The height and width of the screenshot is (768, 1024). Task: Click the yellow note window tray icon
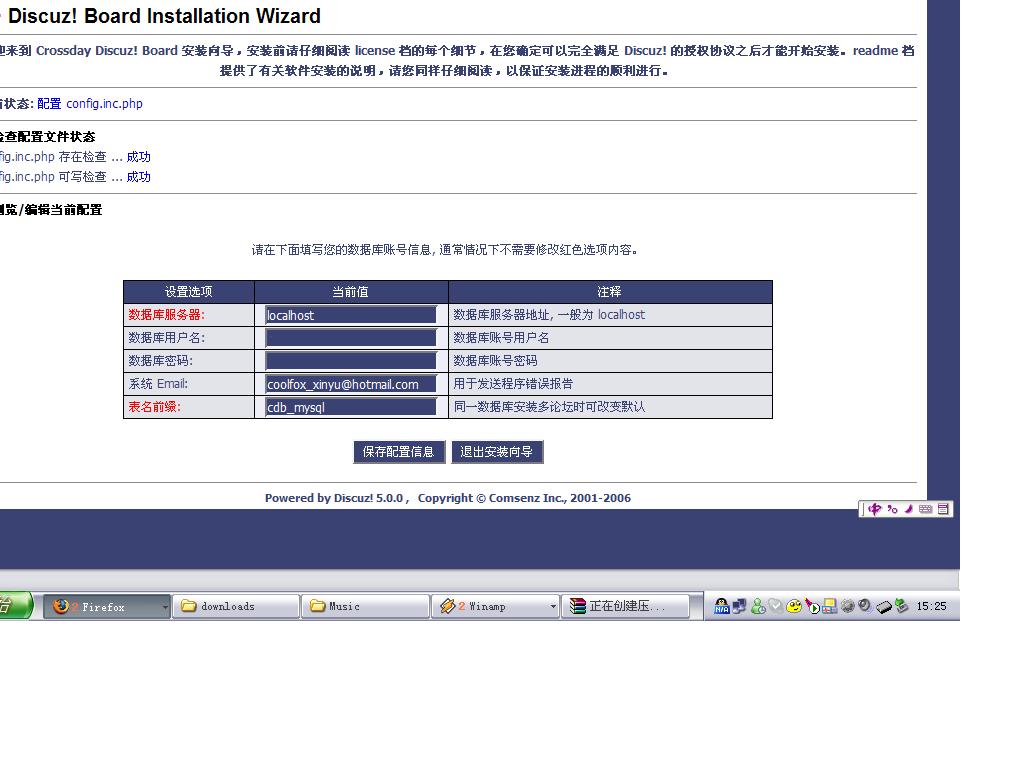[829, 606]
